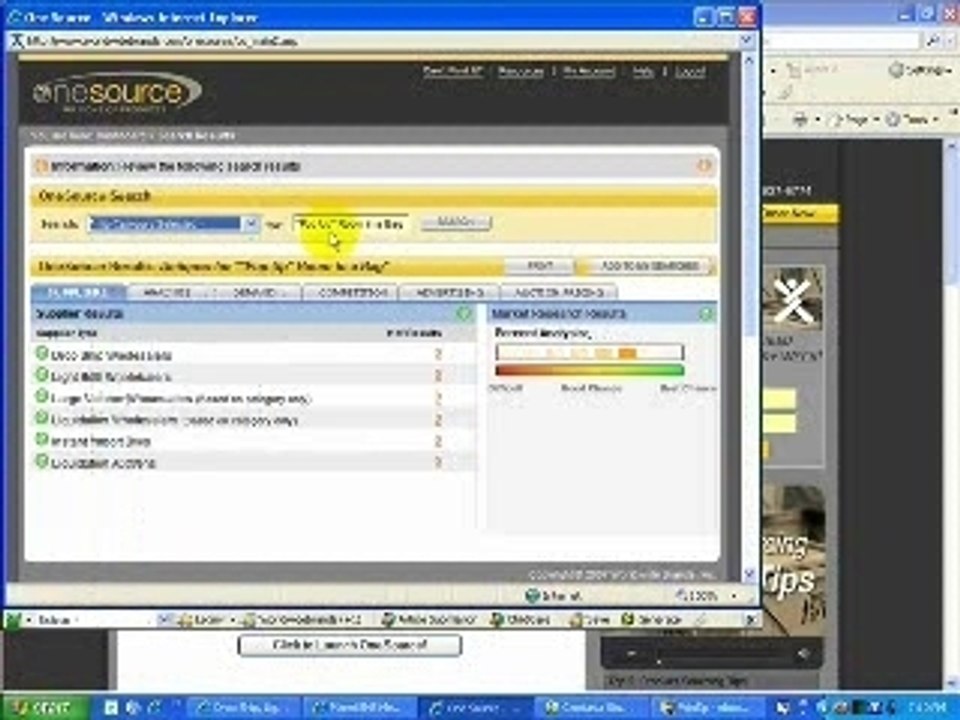Click the green icon beside Liquidation Wholesalers
This screenshot has width=960, height=720.
42,418
